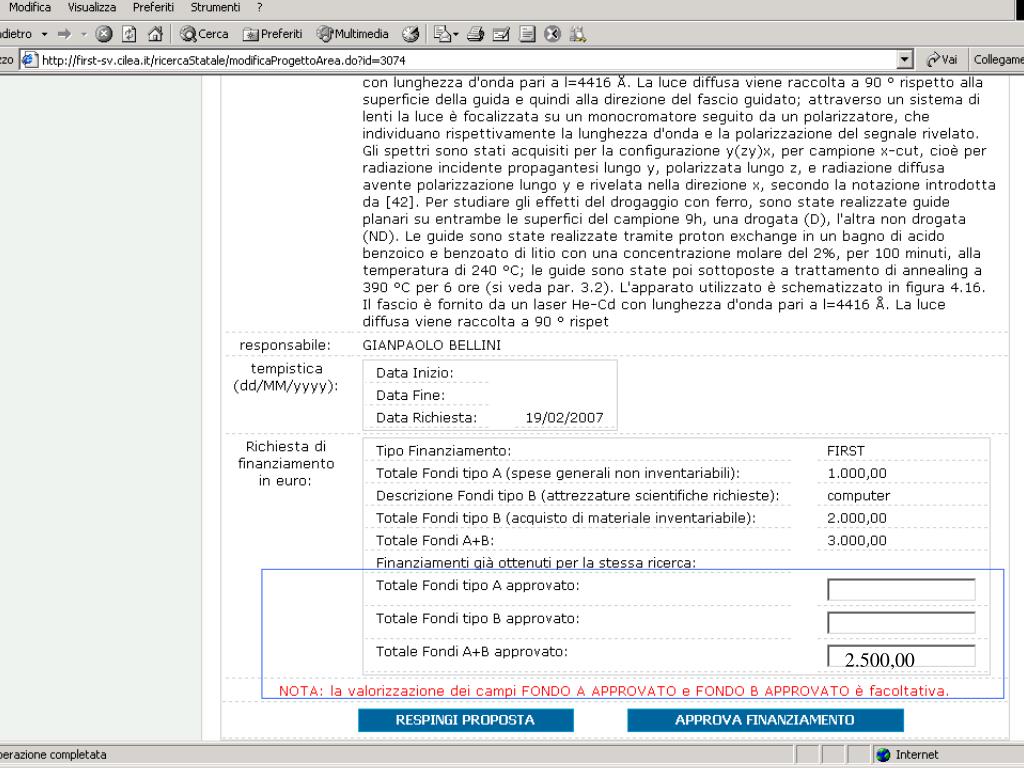Open the Strumenti menu

point(216,7)
